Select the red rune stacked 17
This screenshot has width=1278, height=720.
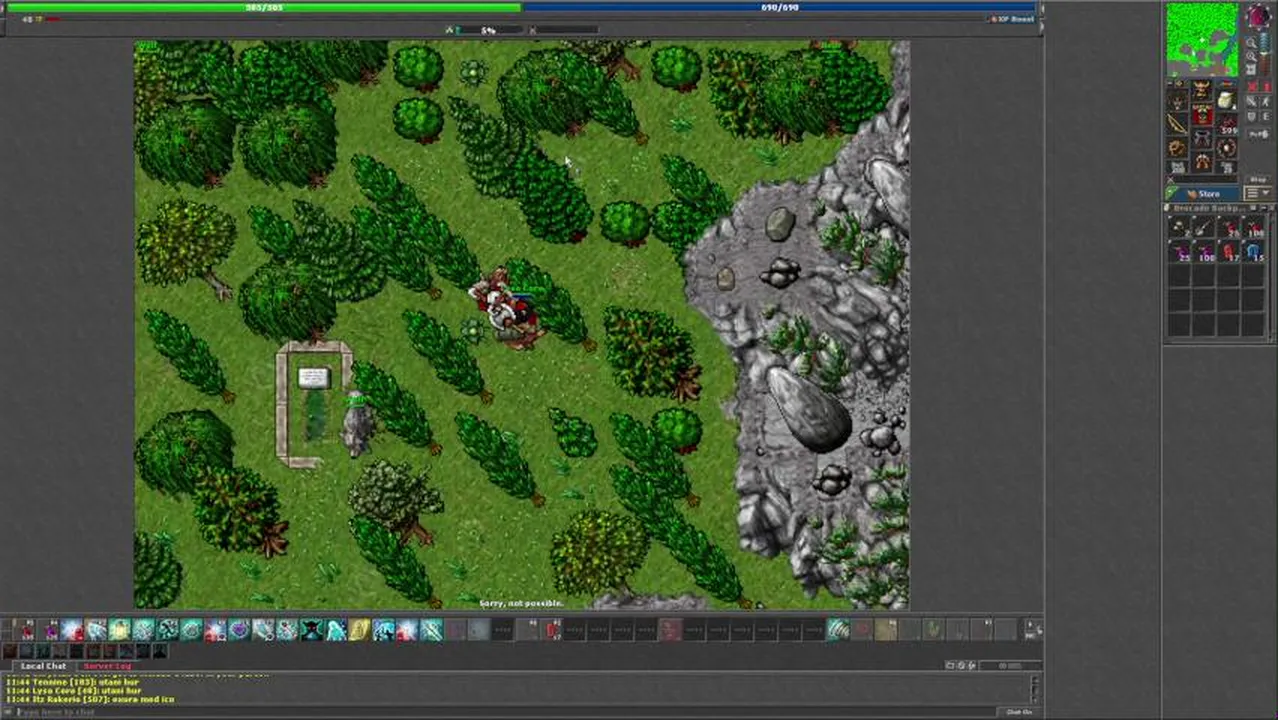pyautogui.click(x=1231, y=251)
